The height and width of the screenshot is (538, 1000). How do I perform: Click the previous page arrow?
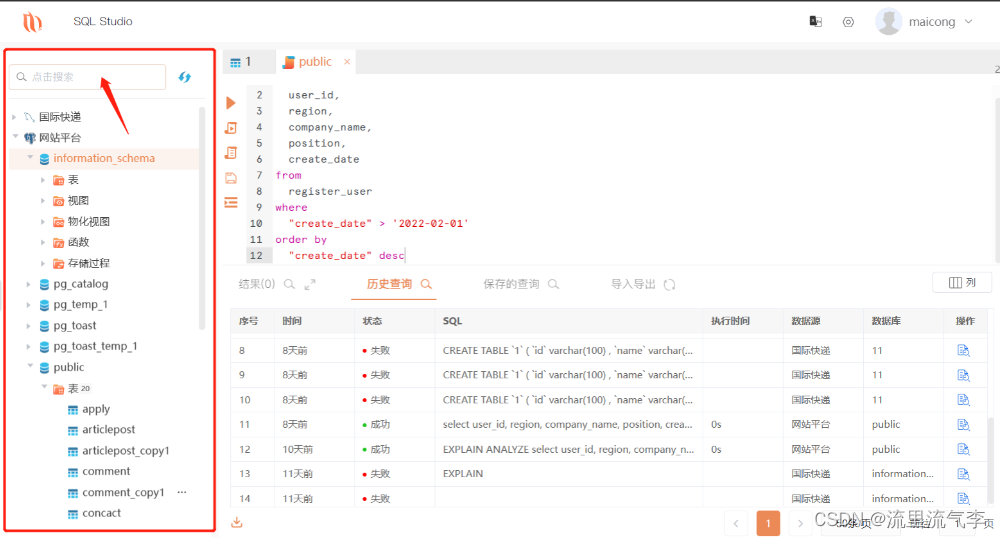click(x=736, y=523)
